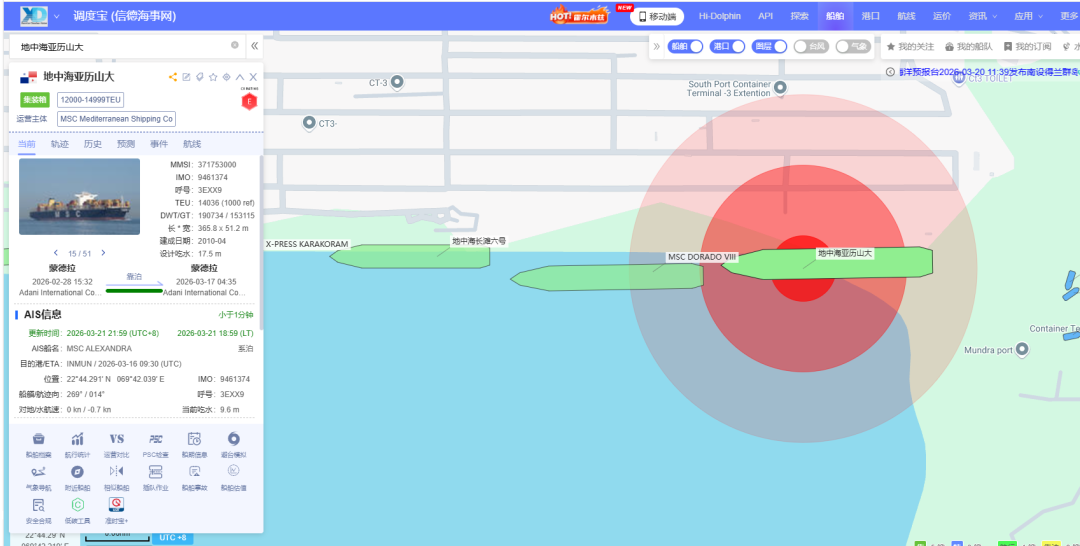Screen dimensions: 1080x546
Task: Open the 船舶档案 ship archive icon
Action: [38, 440]
